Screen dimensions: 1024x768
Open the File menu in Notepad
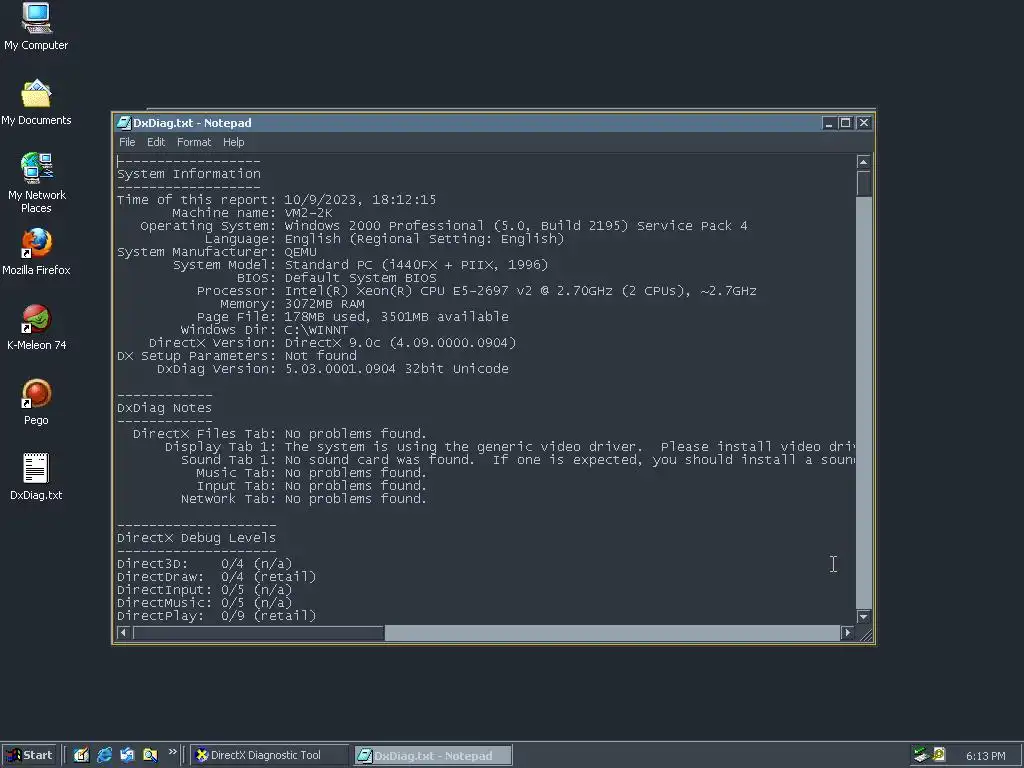[127, 142]
